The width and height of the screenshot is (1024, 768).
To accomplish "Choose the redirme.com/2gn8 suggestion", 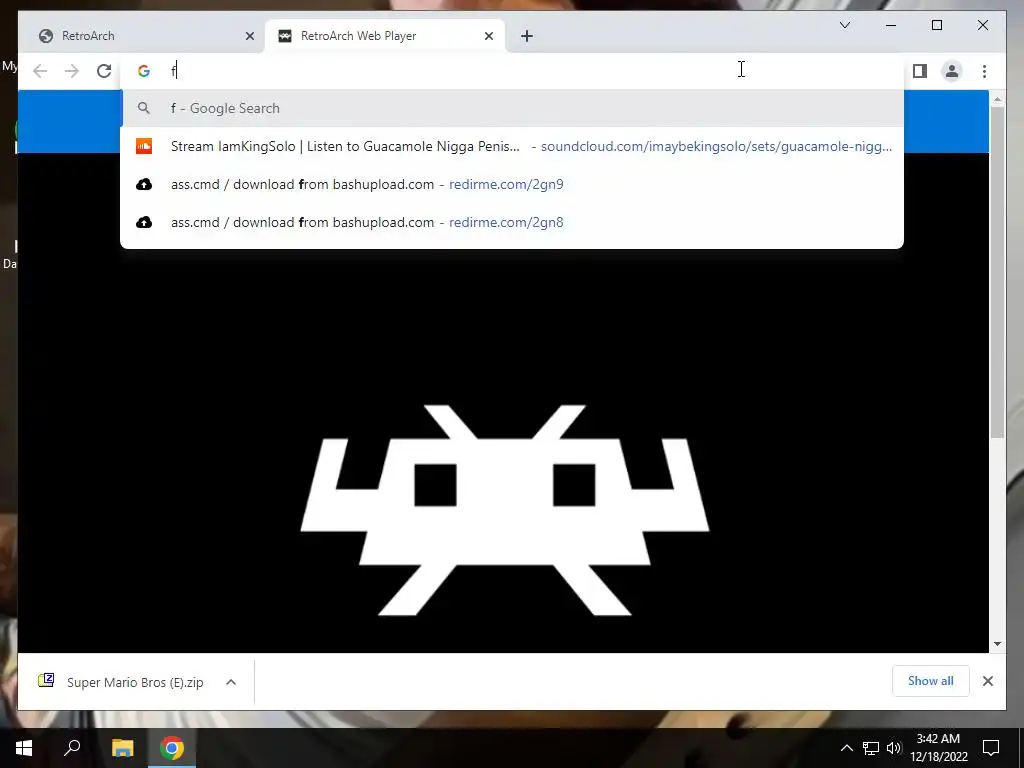I will (513, 222).
